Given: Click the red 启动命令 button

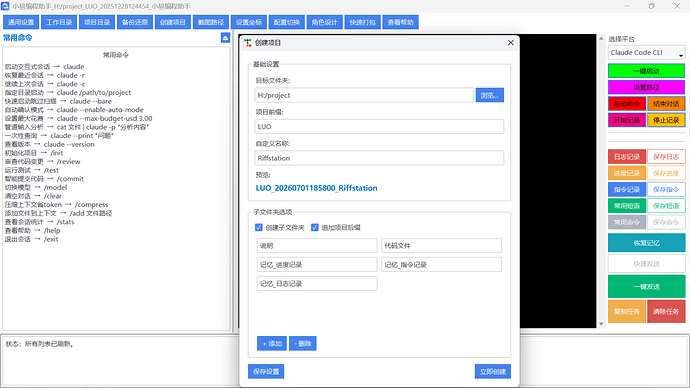Looking at the screenshot, I should [627, 104].
